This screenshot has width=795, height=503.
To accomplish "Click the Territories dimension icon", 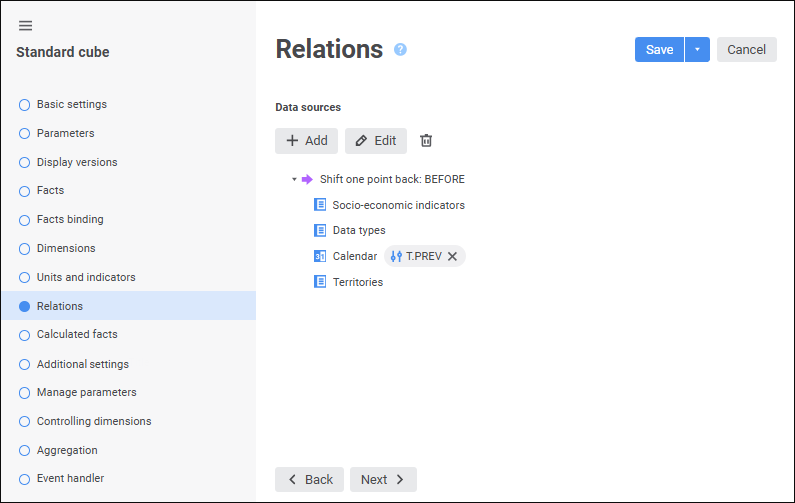I will pyautogui.click(x=320, y=282).
